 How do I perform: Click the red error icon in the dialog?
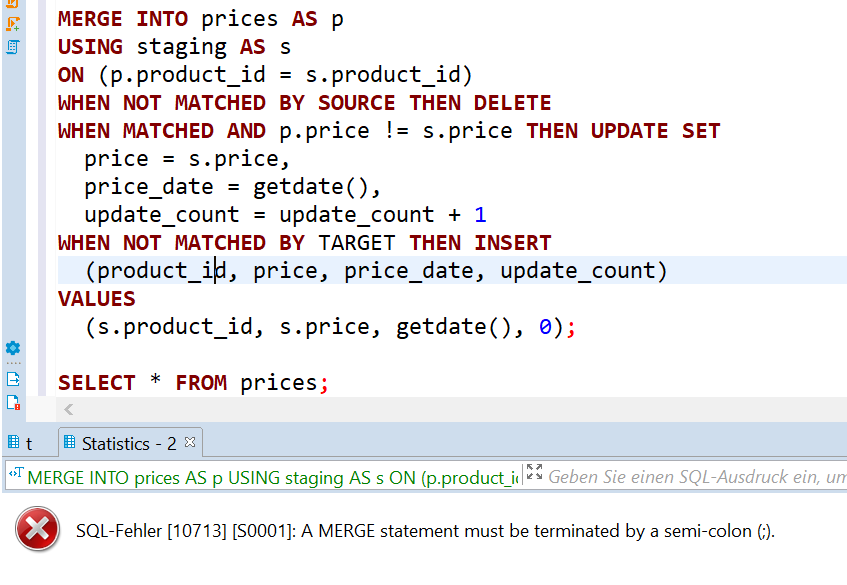(37, 530)
